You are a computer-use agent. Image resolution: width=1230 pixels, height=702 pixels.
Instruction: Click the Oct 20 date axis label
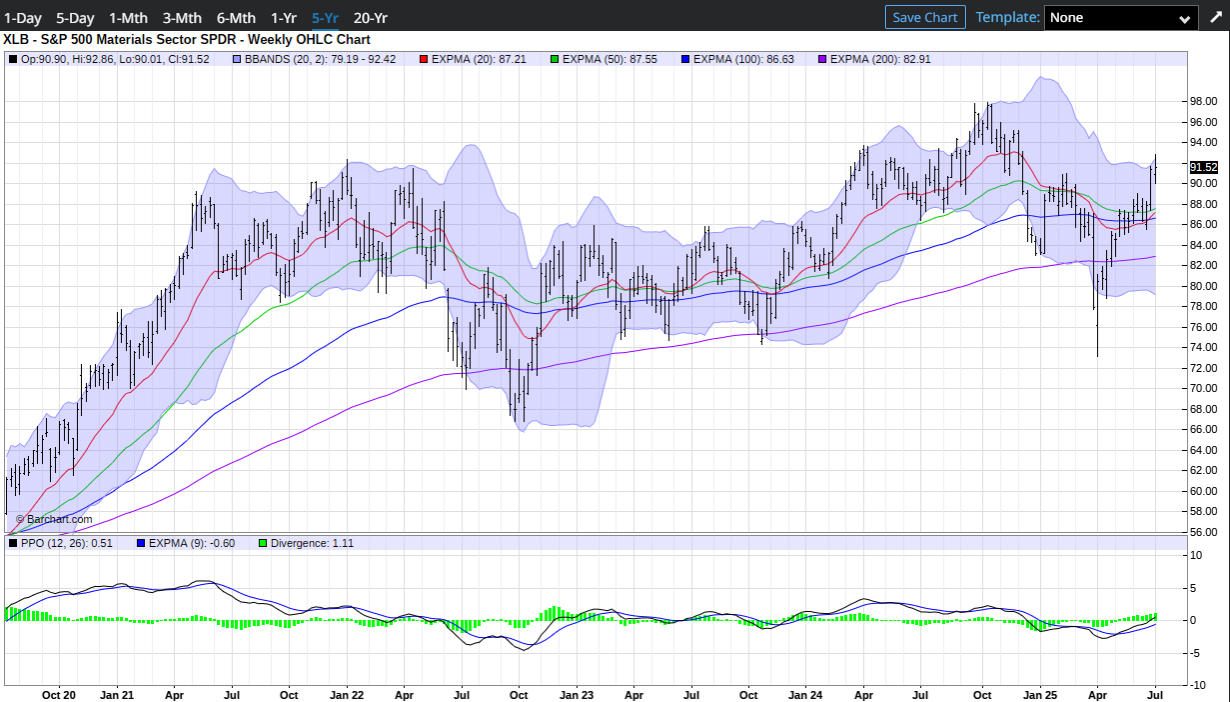(59, 693)
